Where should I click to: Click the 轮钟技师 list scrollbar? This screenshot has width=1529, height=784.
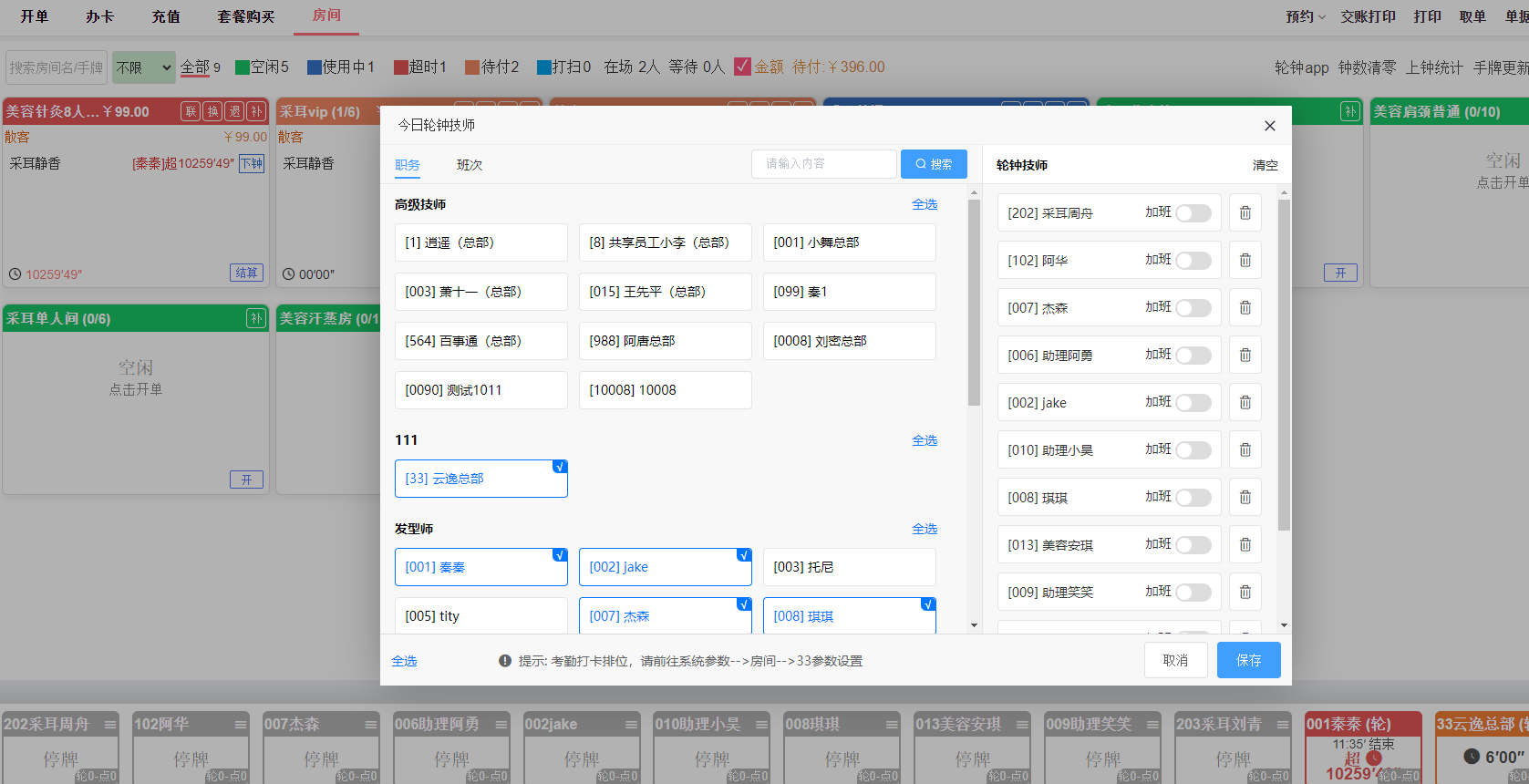1284,365
